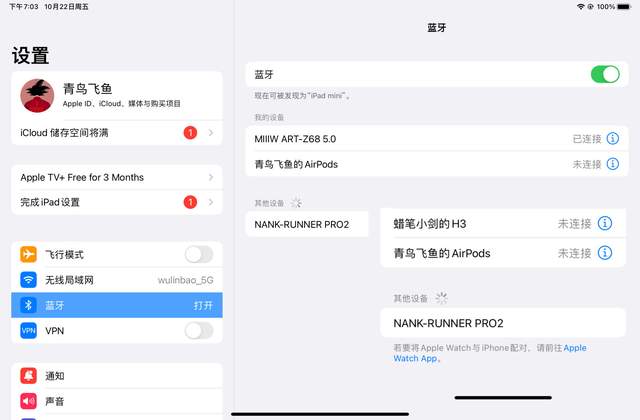The height and width of the screenshot is (420, 640).
Task: Tap the date 10月22日周五 in the status bar
Action: pyautogui.click(x=66, y=7)
